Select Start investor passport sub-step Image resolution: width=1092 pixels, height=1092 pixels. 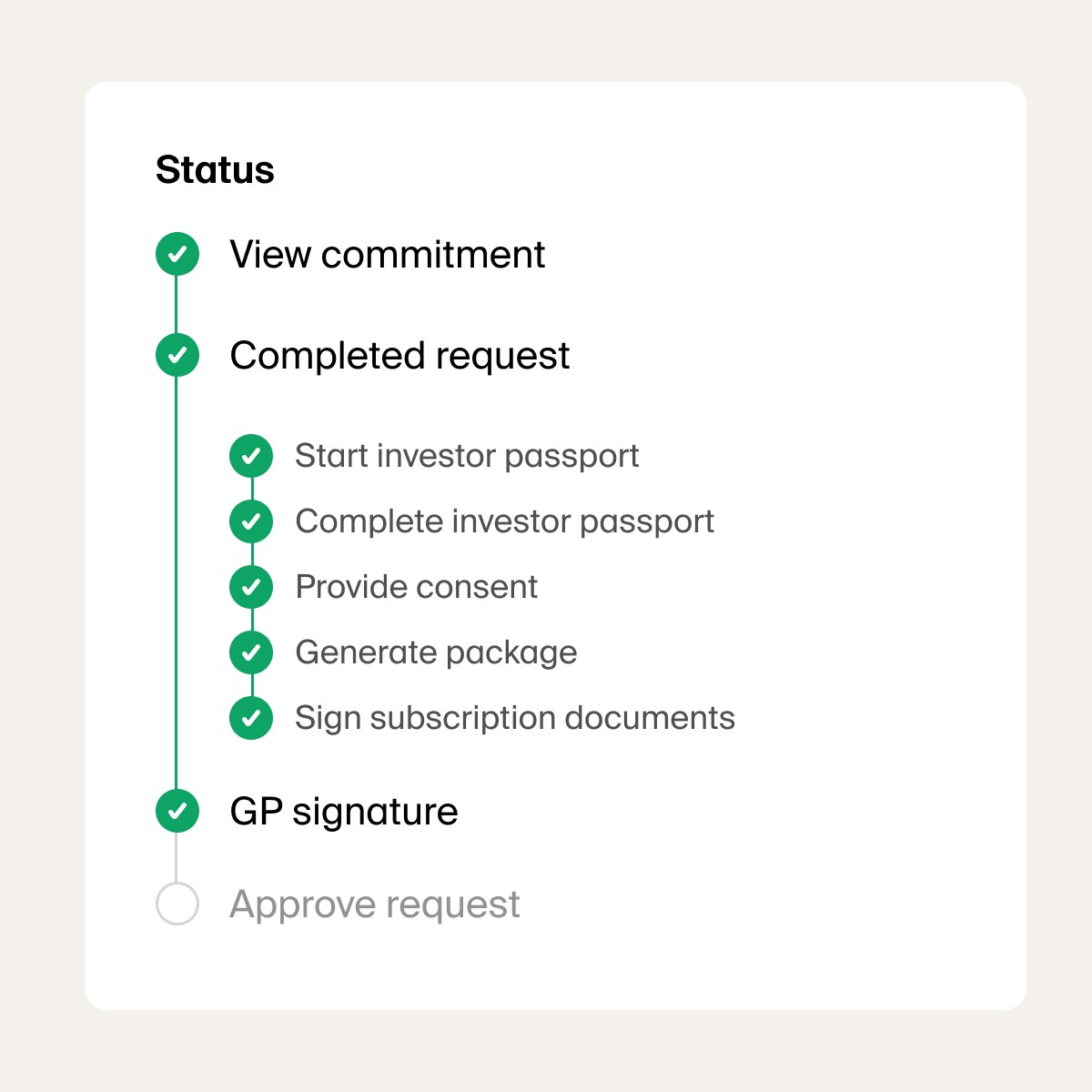[467, 456]
